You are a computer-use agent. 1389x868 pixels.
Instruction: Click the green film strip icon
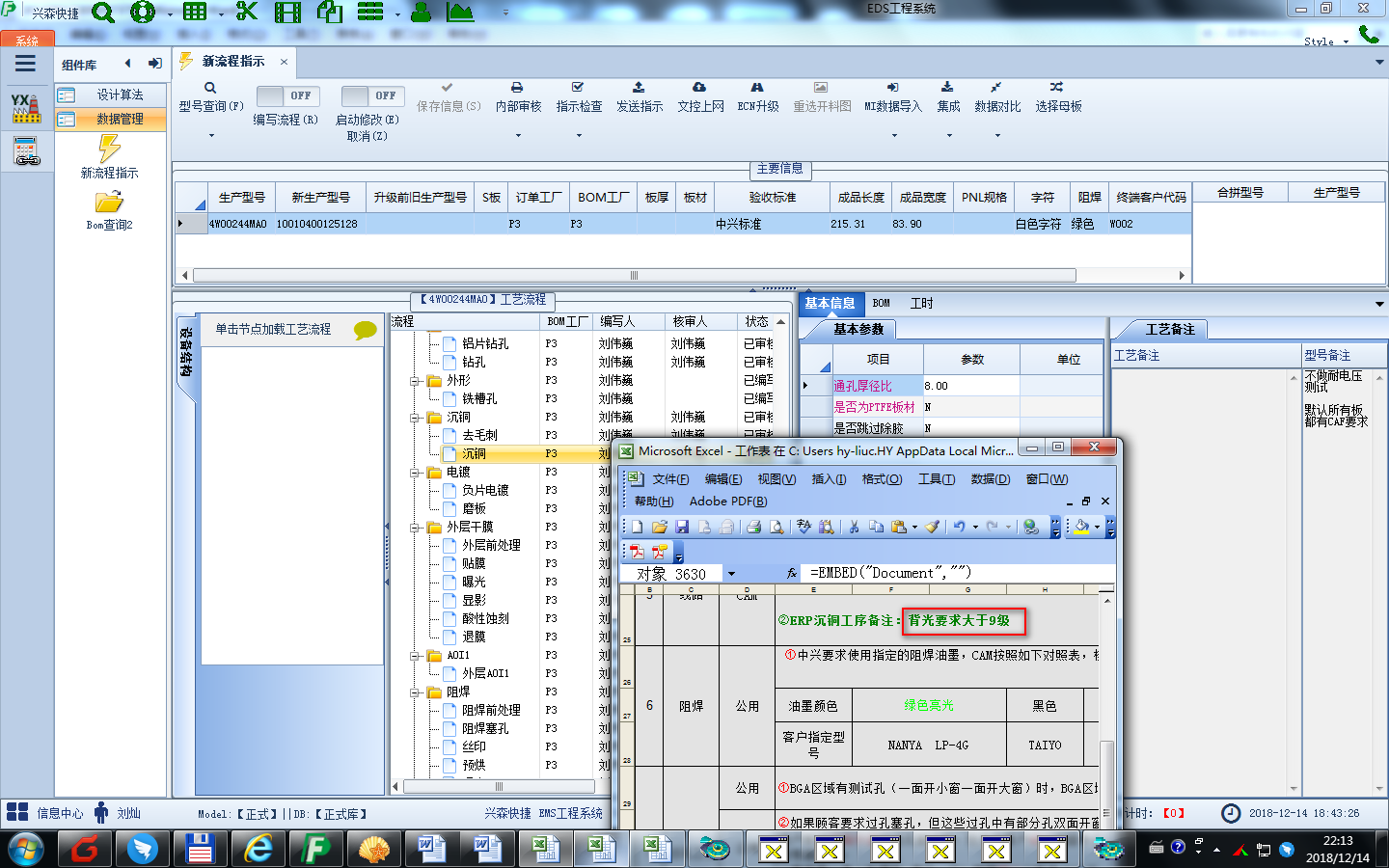287,13
